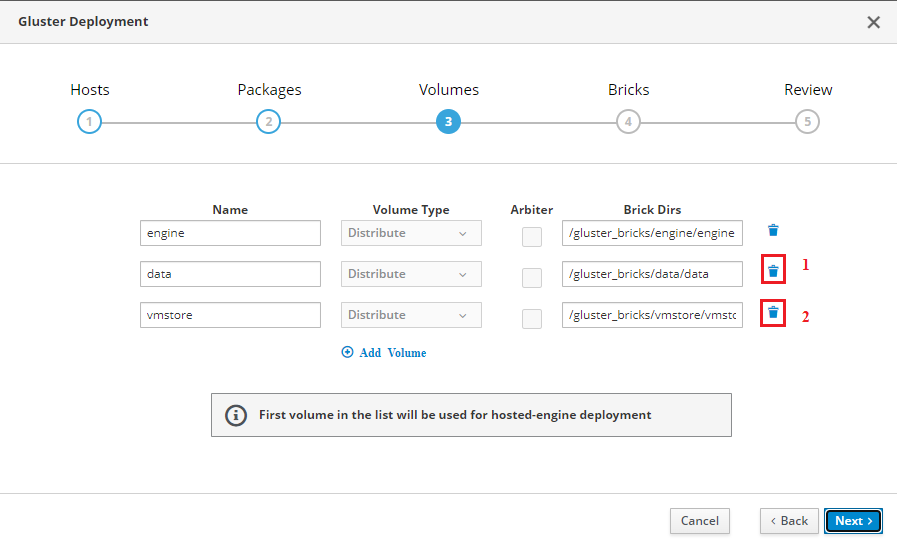Delete the vmstore volume with trash icon
The height and width of the screenshot is (549, 897).
[773, 312]
